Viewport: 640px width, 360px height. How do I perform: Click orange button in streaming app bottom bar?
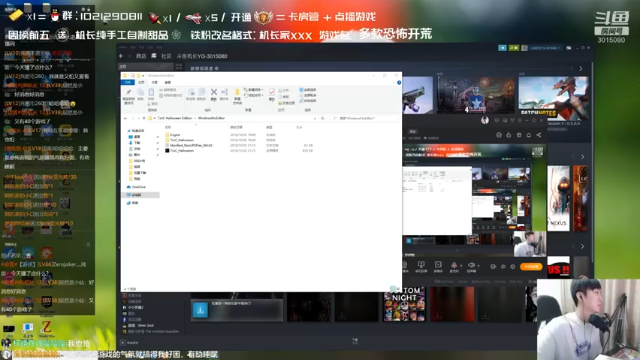531,267
